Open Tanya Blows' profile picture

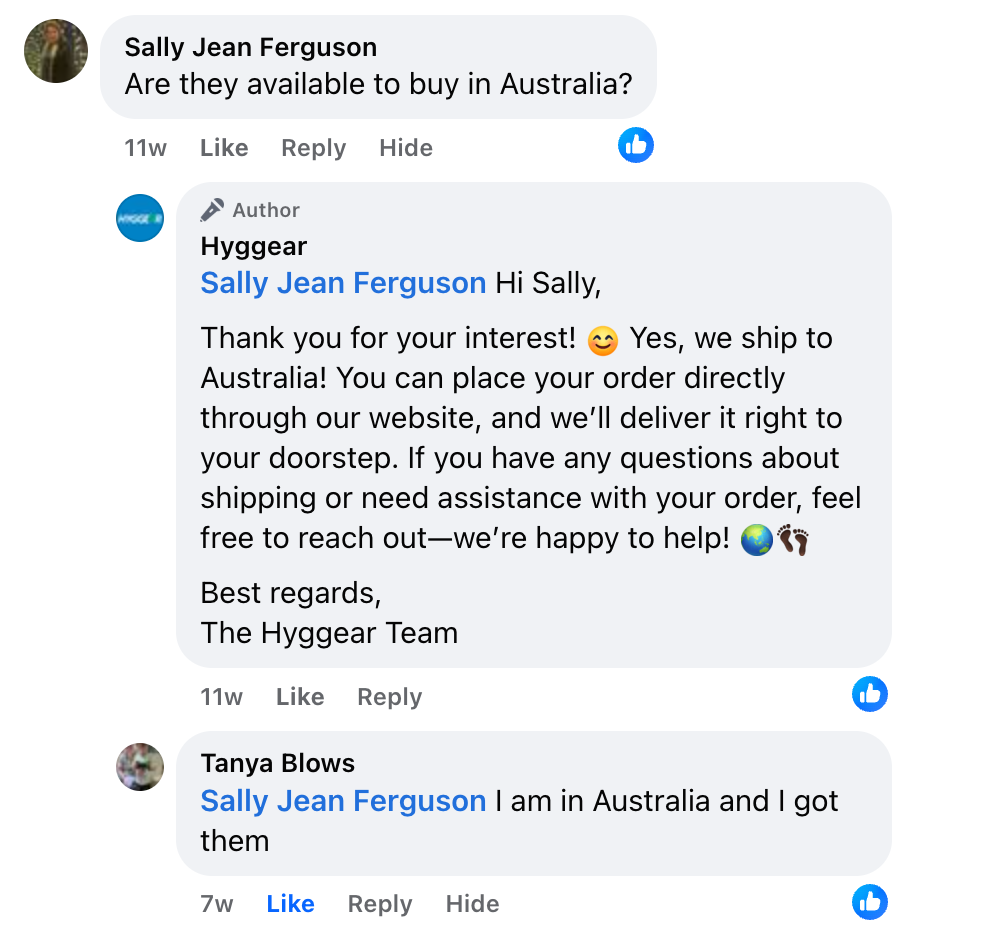tap(140, 767)
